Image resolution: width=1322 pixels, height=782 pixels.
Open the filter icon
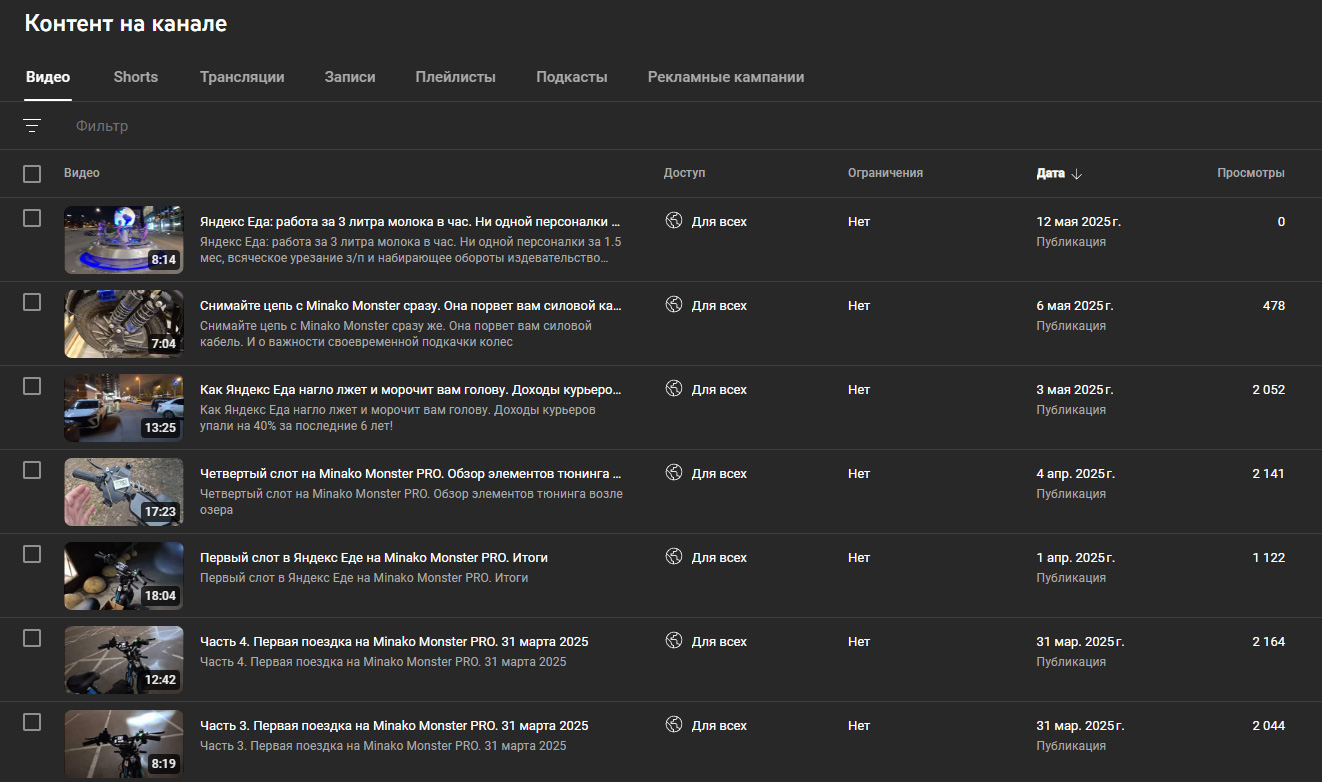pyautogui.click(x=32, y=126)
